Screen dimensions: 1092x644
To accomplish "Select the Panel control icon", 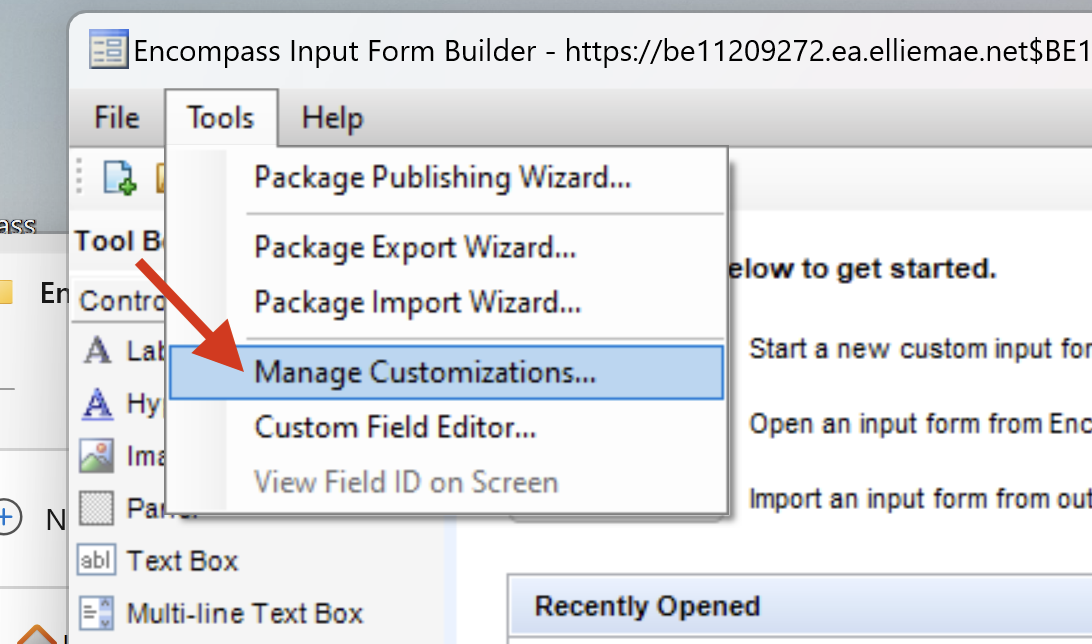I will [x=97, y=508].
